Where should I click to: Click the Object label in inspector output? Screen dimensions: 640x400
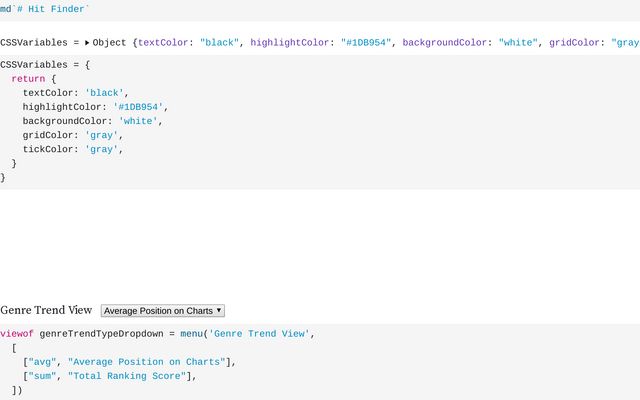click(109, 43)
